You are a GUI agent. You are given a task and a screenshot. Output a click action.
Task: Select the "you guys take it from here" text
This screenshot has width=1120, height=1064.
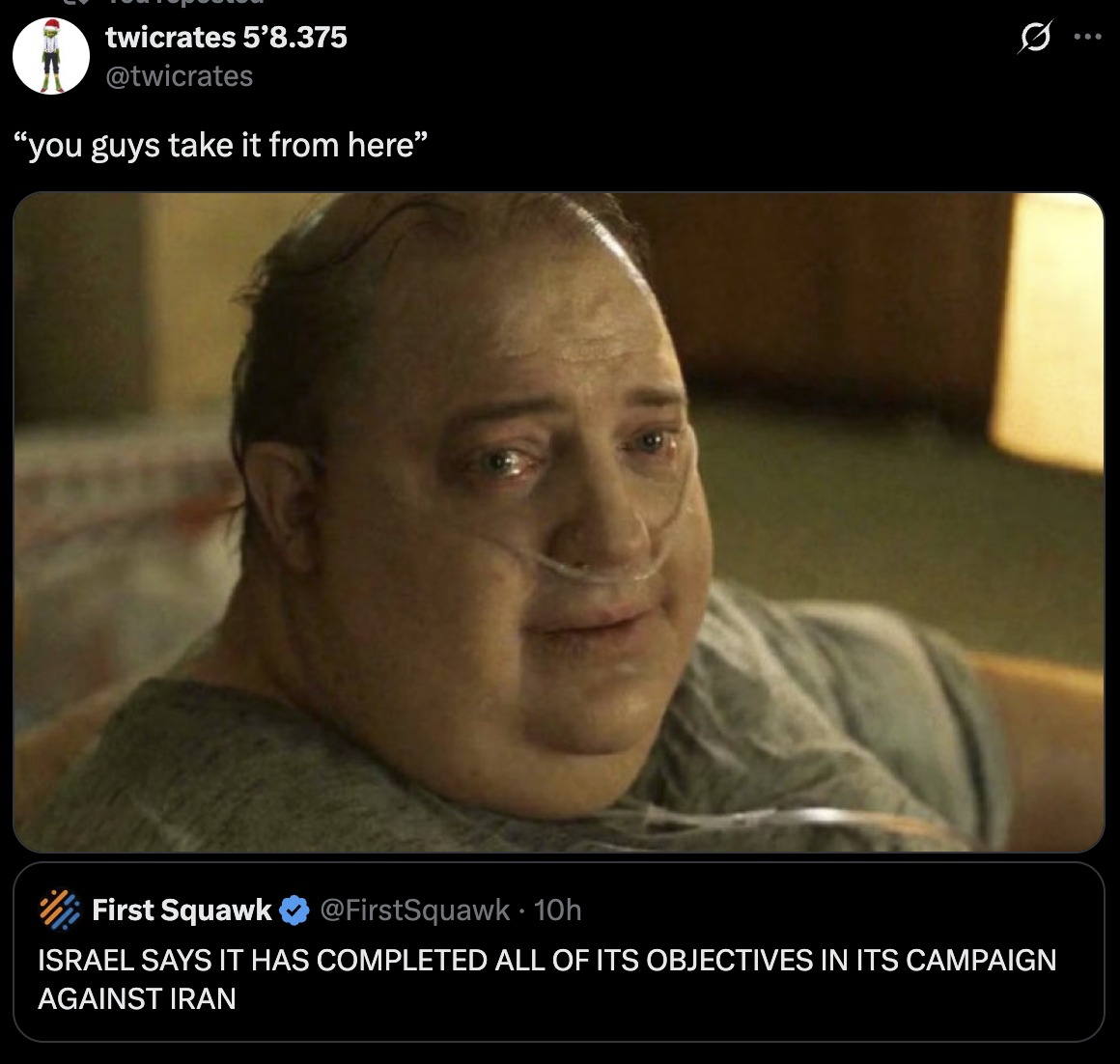tap(221, 145)
